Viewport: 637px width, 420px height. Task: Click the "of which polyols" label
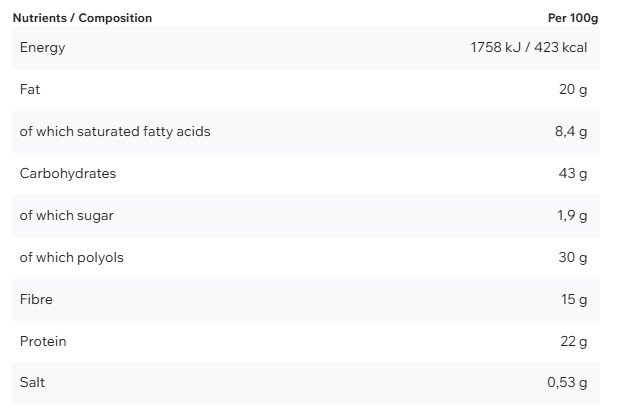point(72,258)
